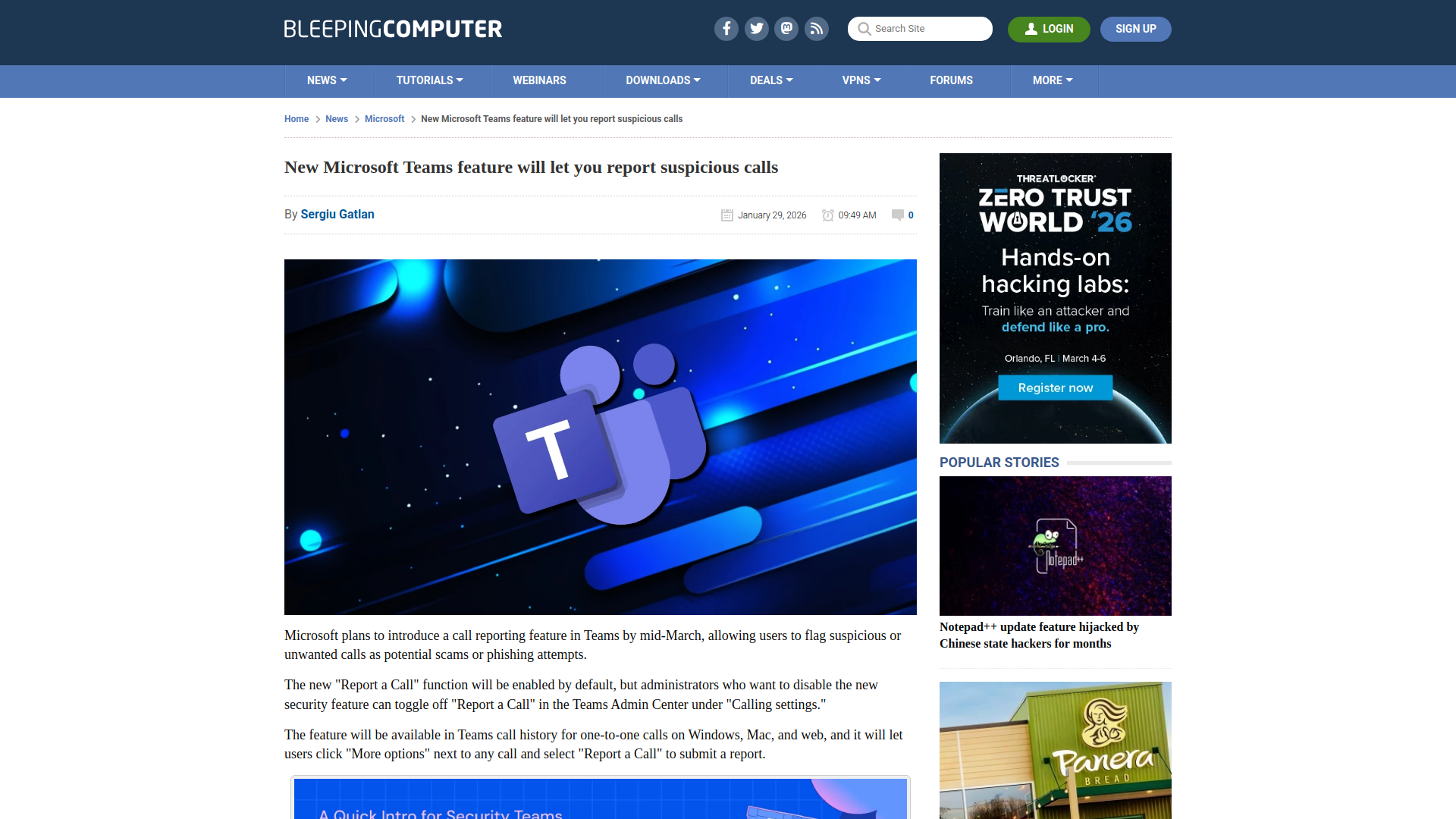This screenshot has width=1456, height=819.
Task: Click the green Login button
Action: tap(1048, 29)
